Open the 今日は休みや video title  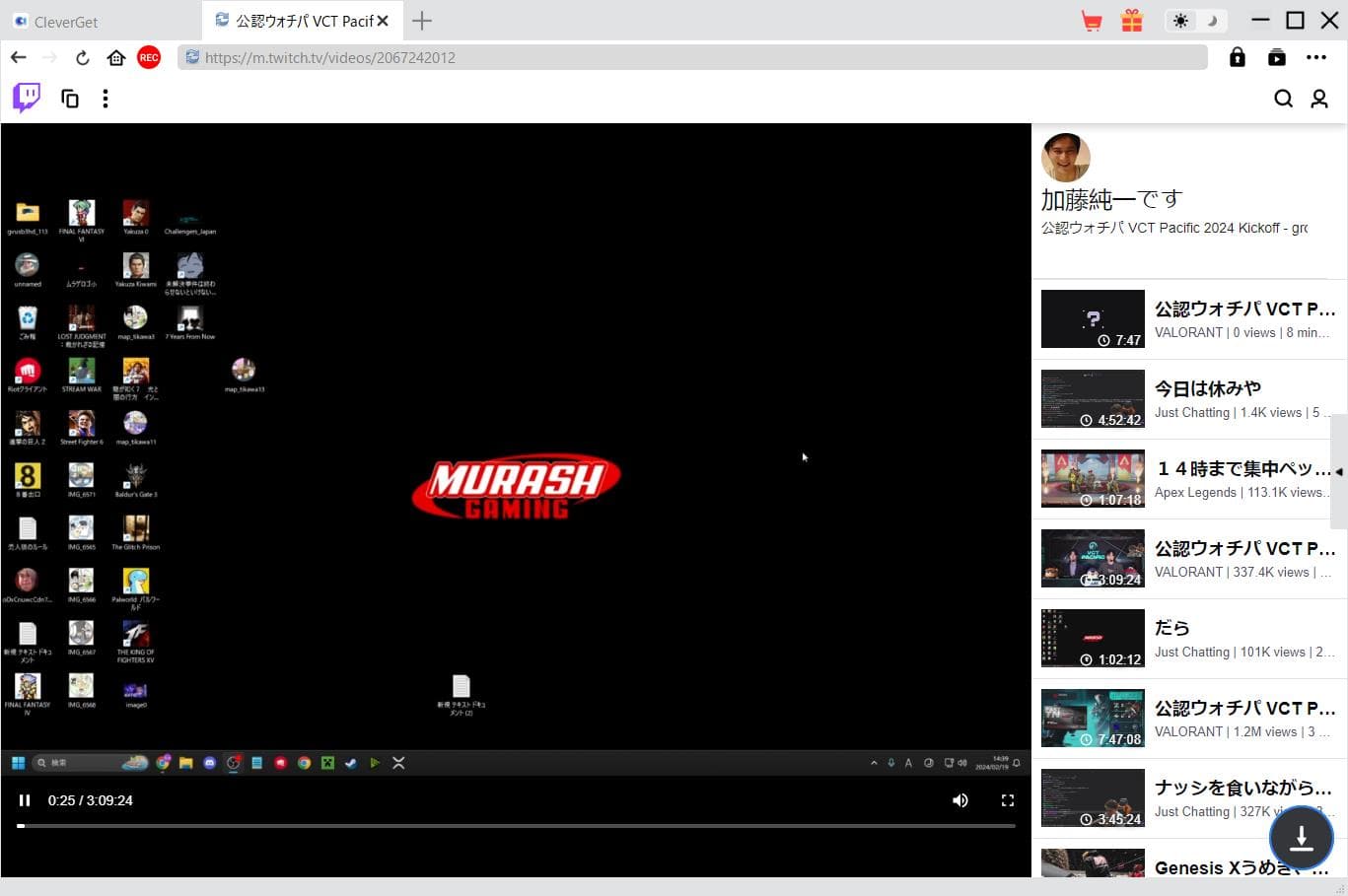pos(1208,388)
